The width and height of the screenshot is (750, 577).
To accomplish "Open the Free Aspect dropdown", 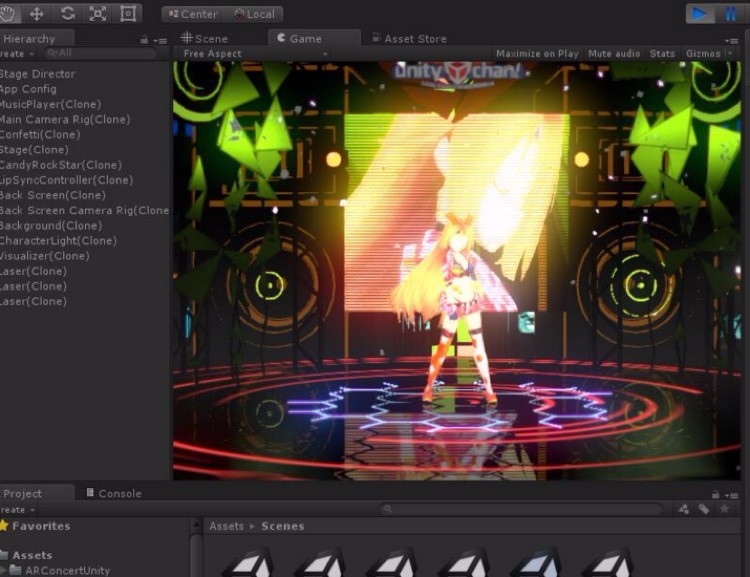I will 255,54.
